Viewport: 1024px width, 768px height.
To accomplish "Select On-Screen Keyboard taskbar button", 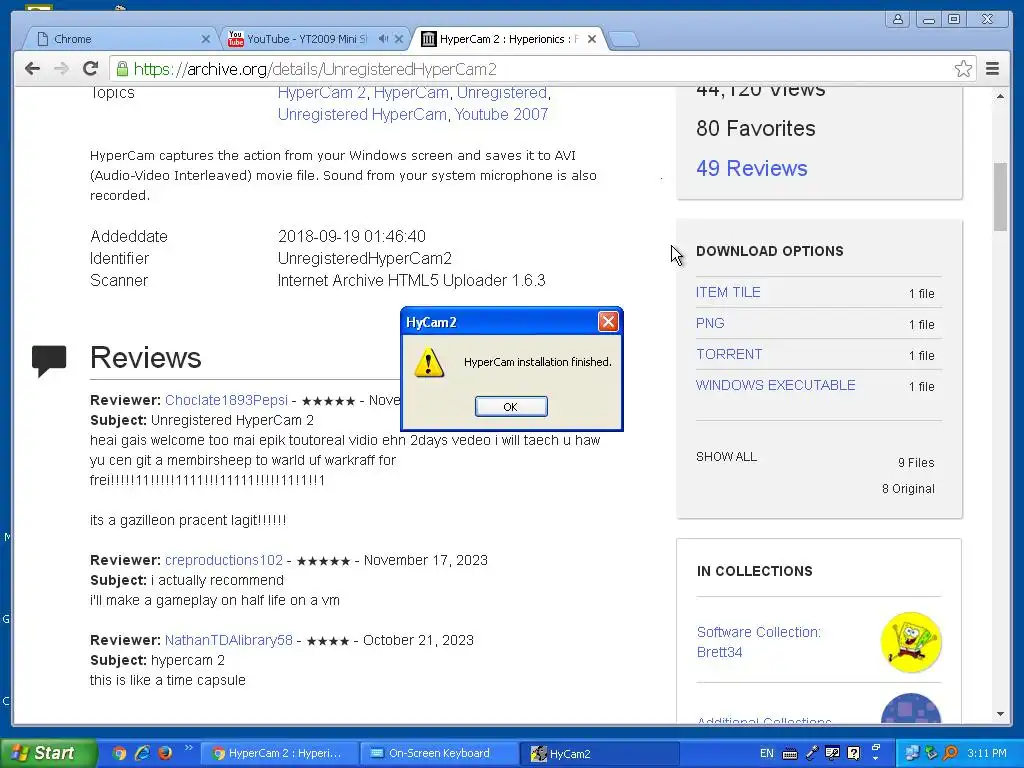I will 438,754.
